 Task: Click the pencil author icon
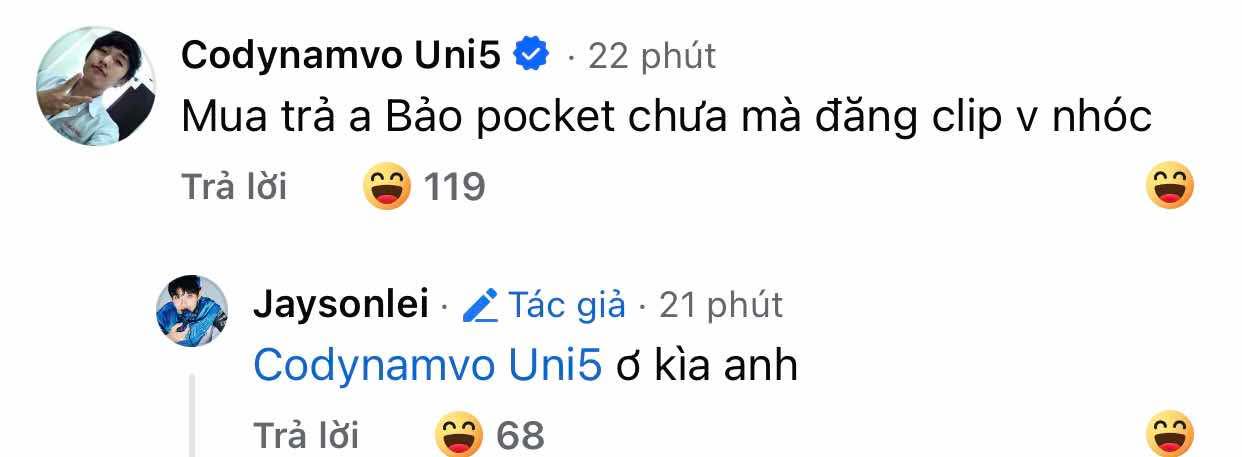481,304
